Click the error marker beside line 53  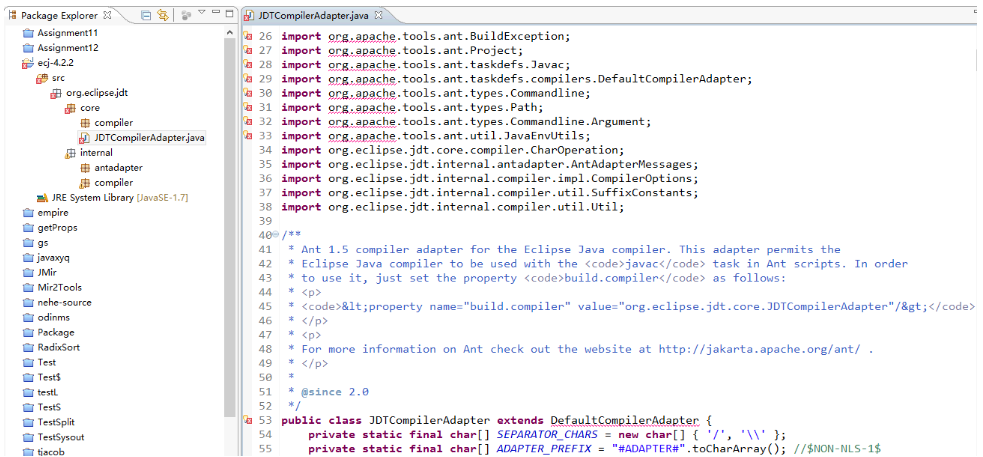(x=248, y=420)
